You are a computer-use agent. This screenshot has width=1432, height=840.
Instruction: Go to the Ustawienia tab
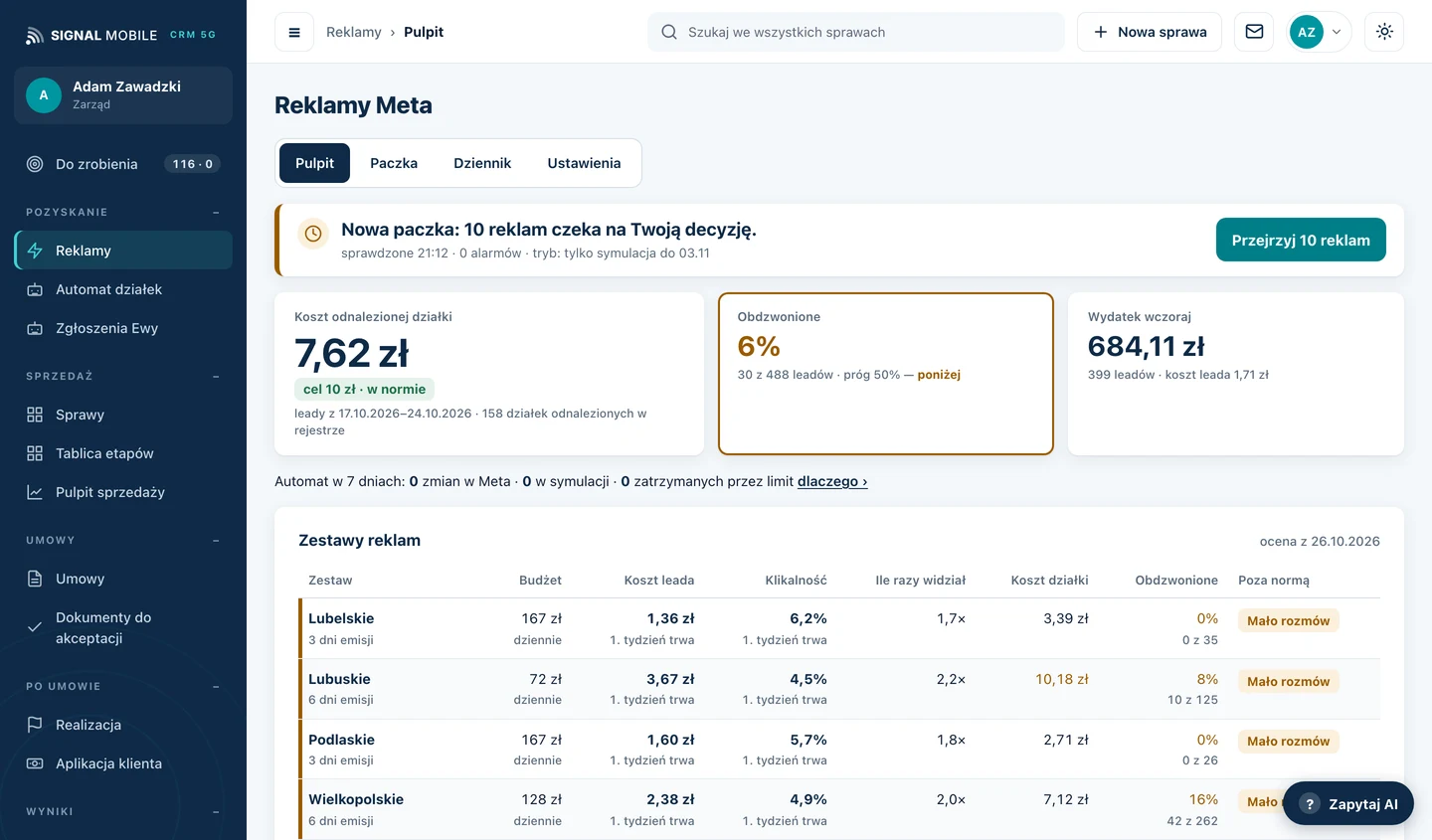click(x=584, y=163)
